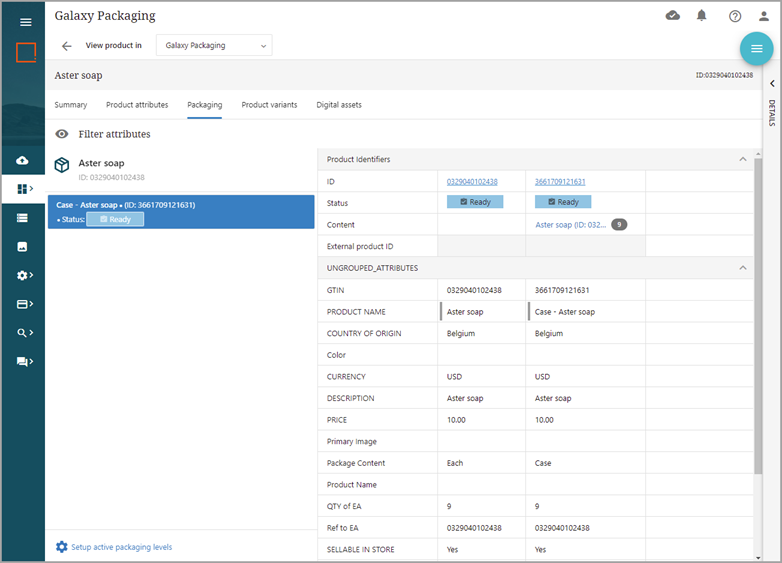The image size is (782, 563).
Task: Switch to the Product attributes tab
Action: point(137,105)
